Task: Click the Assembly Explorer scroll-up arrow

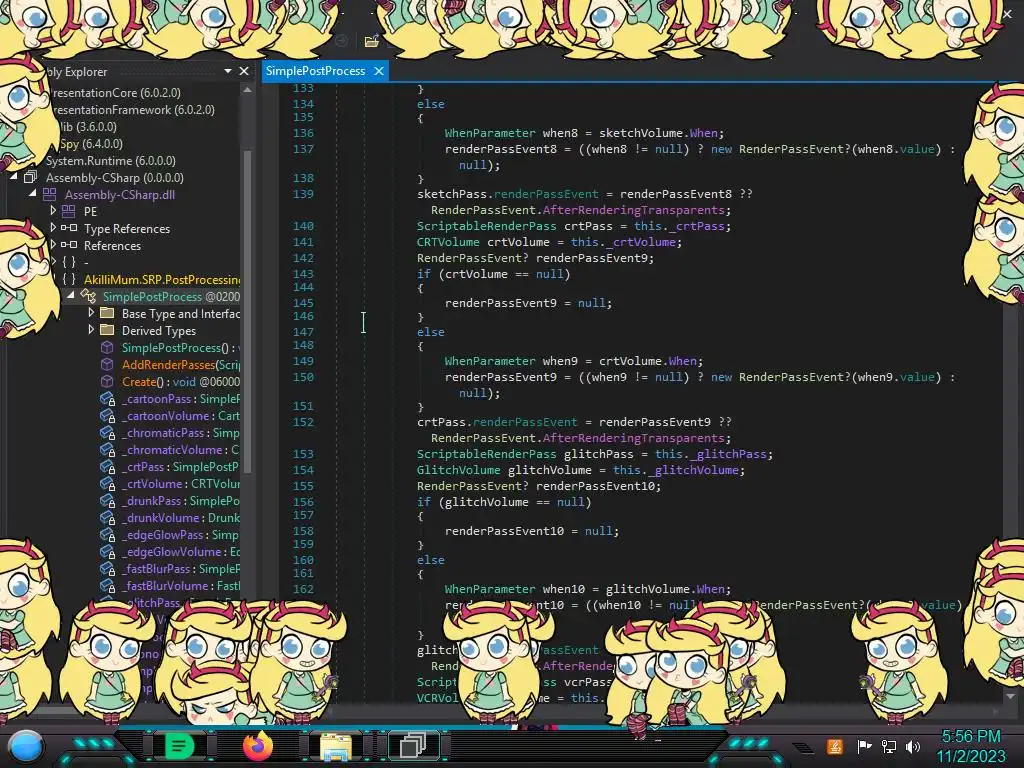Action: point(248,90)
